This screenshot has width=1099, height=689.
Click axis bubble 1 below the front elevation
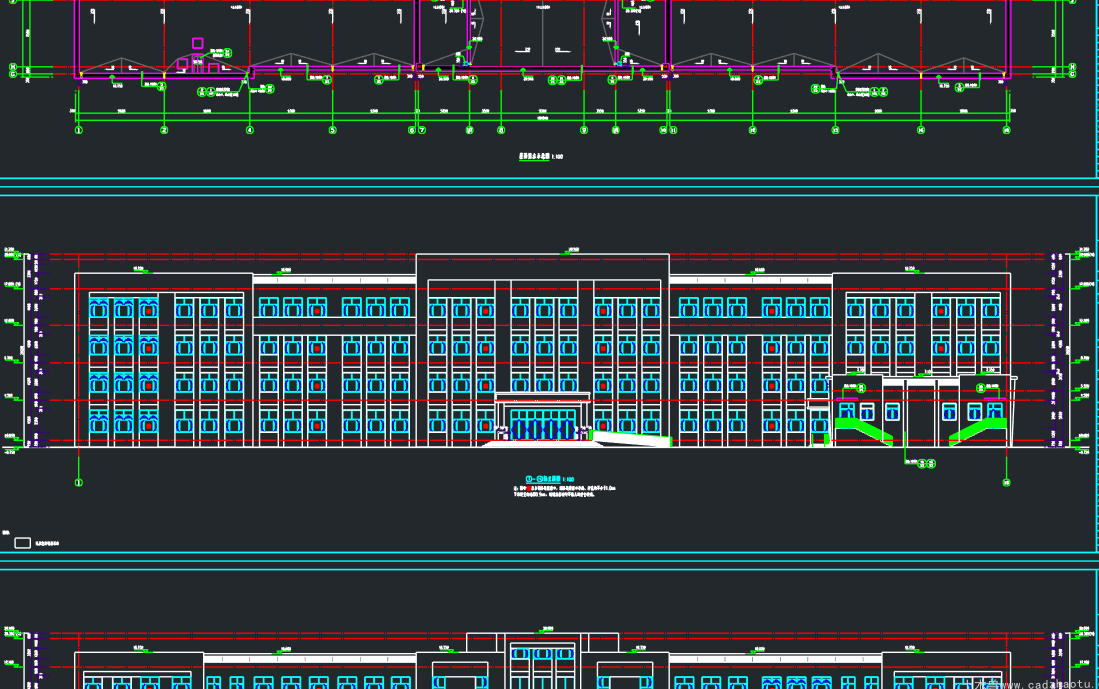78,482
